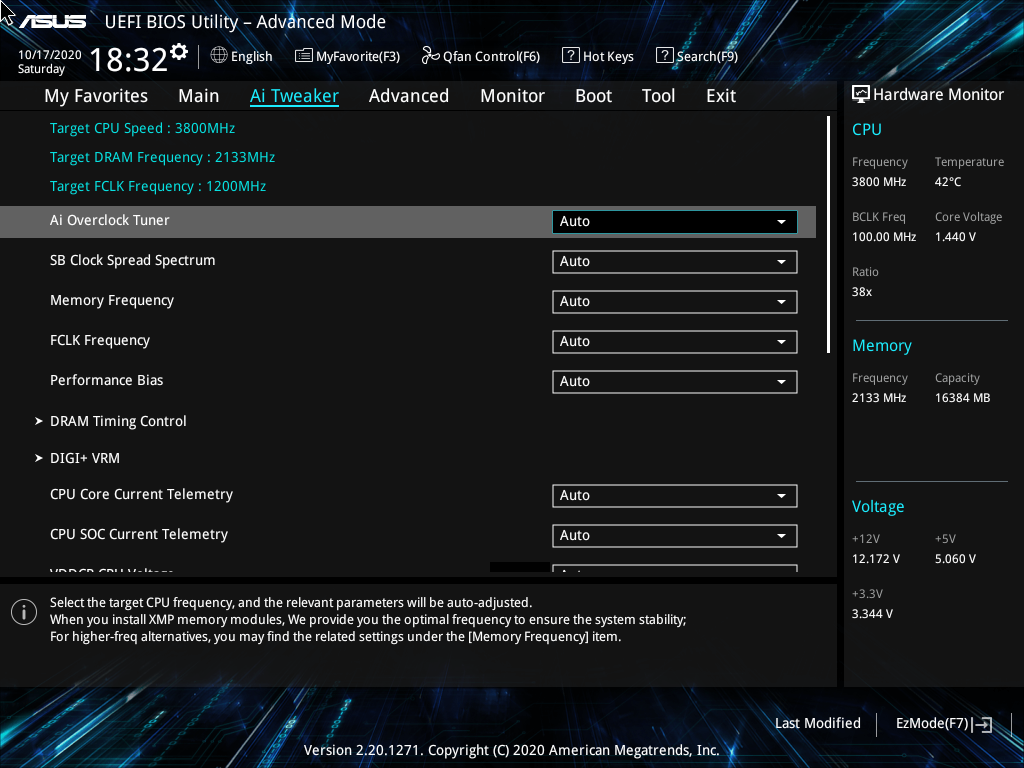1024x768 pixels.
Task: Click the Hot Keys question mark icon
Action: tap(571, 56)
